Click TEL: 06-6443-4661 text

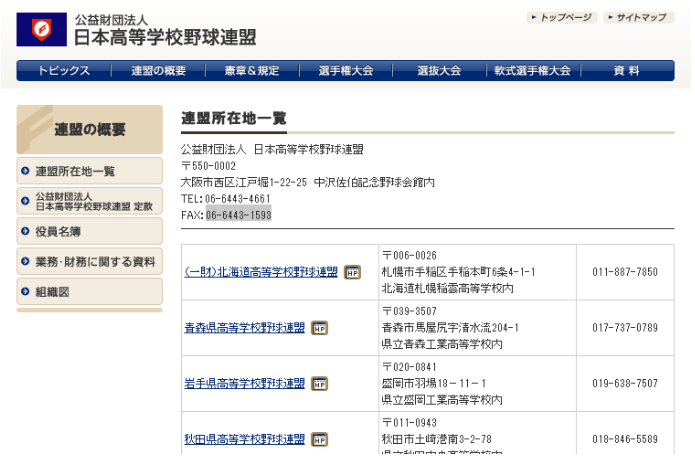point(226,199)
